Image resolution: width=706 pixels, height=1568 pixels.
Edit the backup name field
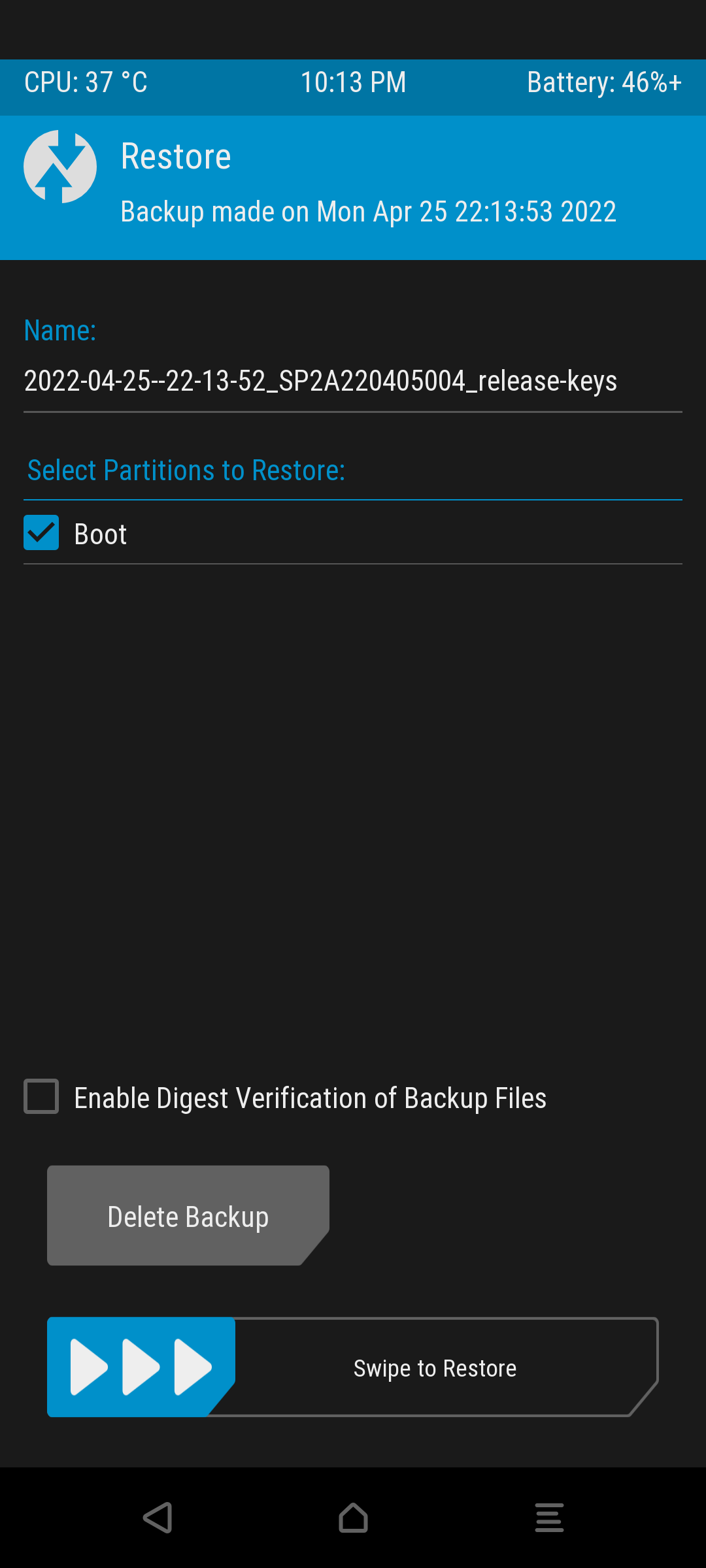point(320,381)
